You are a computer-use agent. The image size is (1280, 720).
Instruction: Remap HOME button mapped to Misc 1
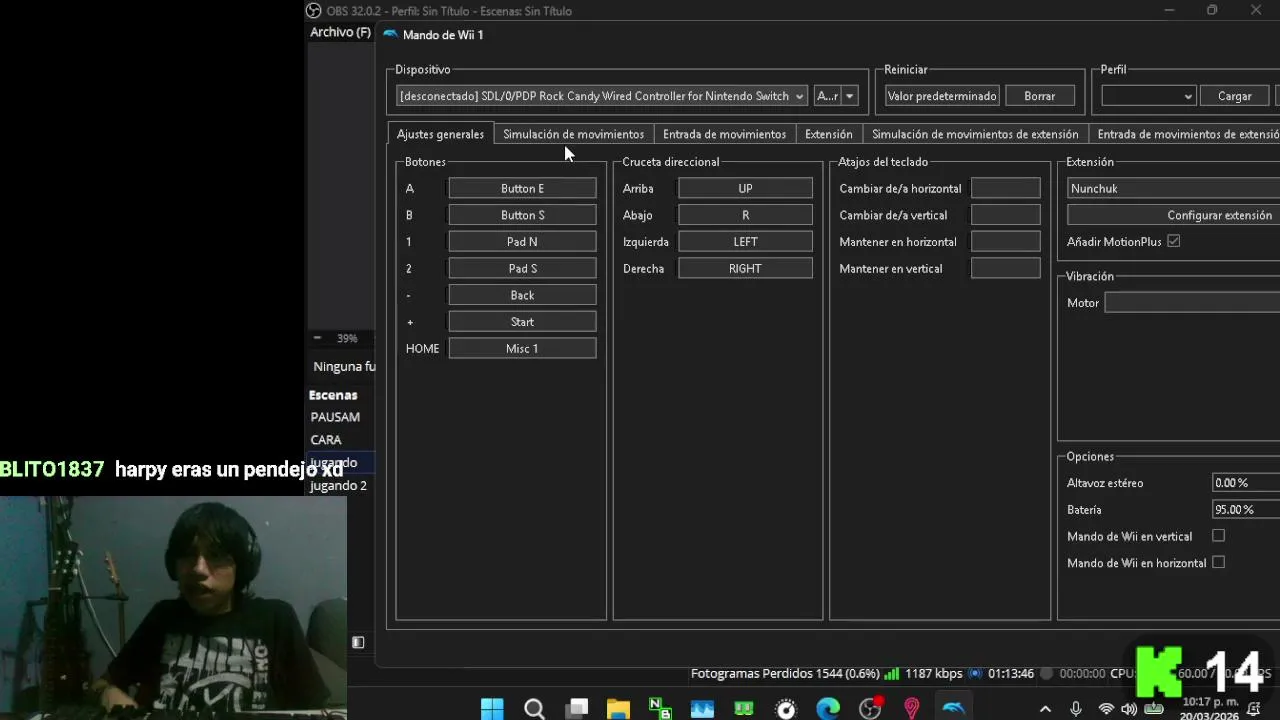(x=522, y=348)
